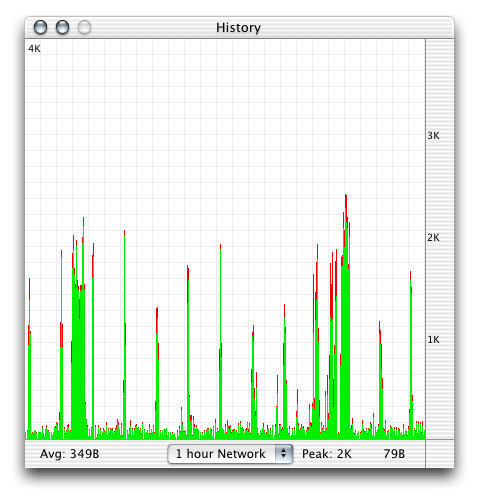Select the Peak: 2K readout
This screenshot has width=480, height=504.
(327, 454)
